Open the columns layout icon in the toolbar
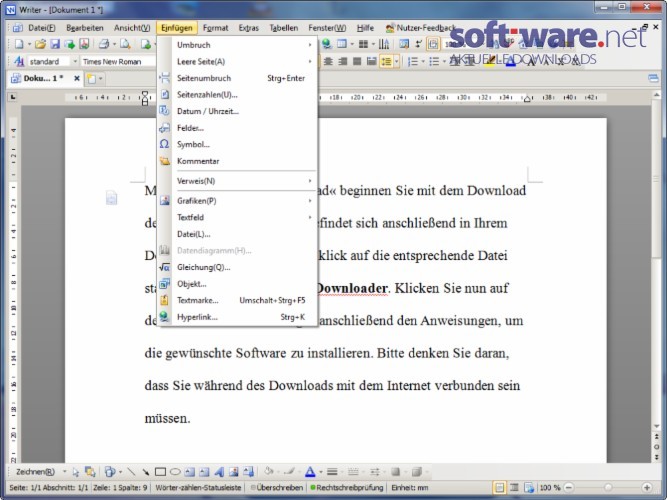 click(x=363, y=44)
